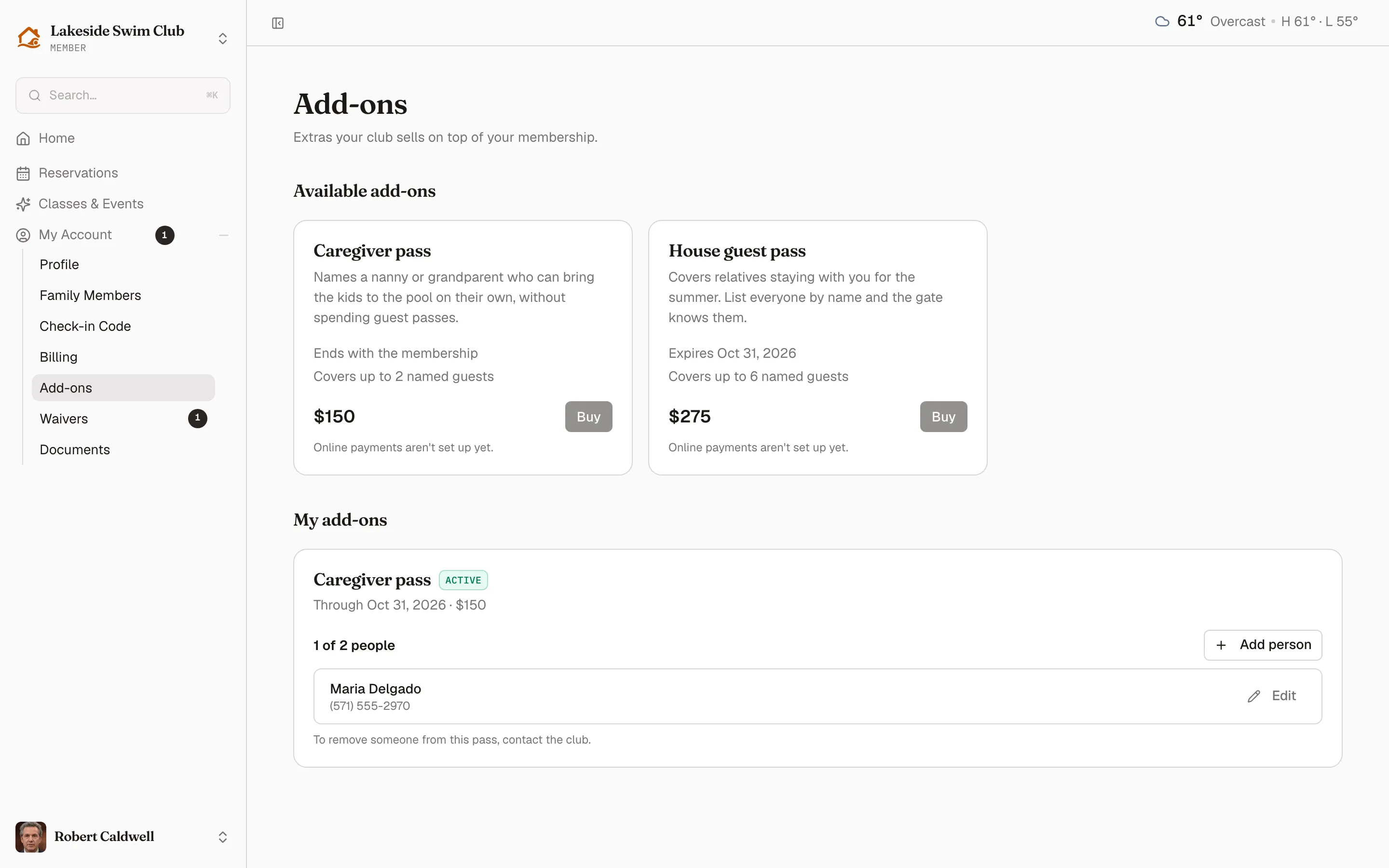The height and width of the screenshot is (868, 1389).
Task: Click the plus icon on Add person
Action: pos(1221,645)
